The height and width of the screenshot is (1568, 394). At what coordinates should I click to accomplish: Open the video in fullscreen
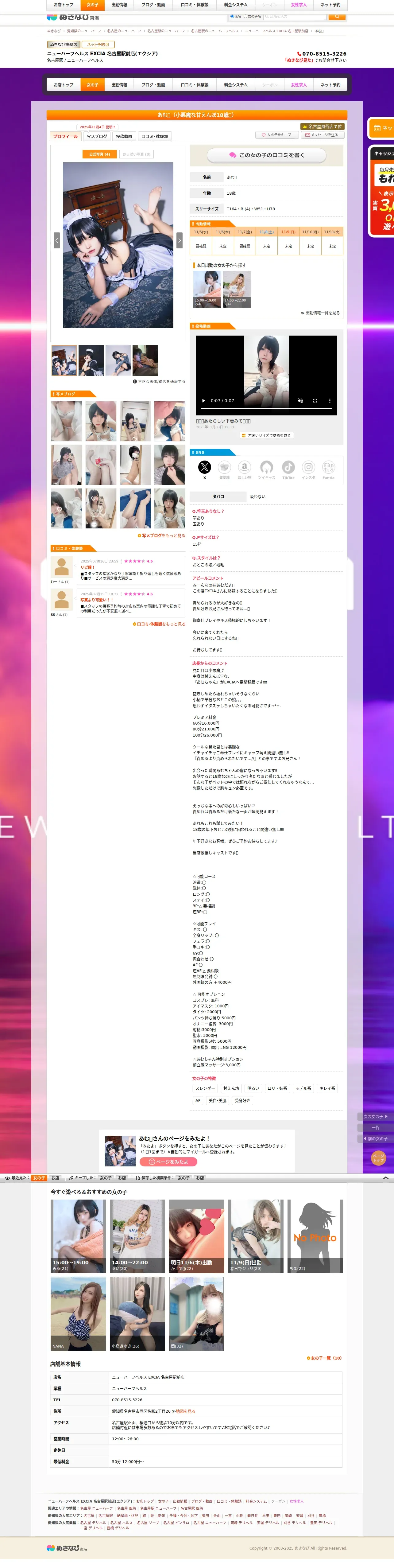pyautogui.click(x=315, y=401)
